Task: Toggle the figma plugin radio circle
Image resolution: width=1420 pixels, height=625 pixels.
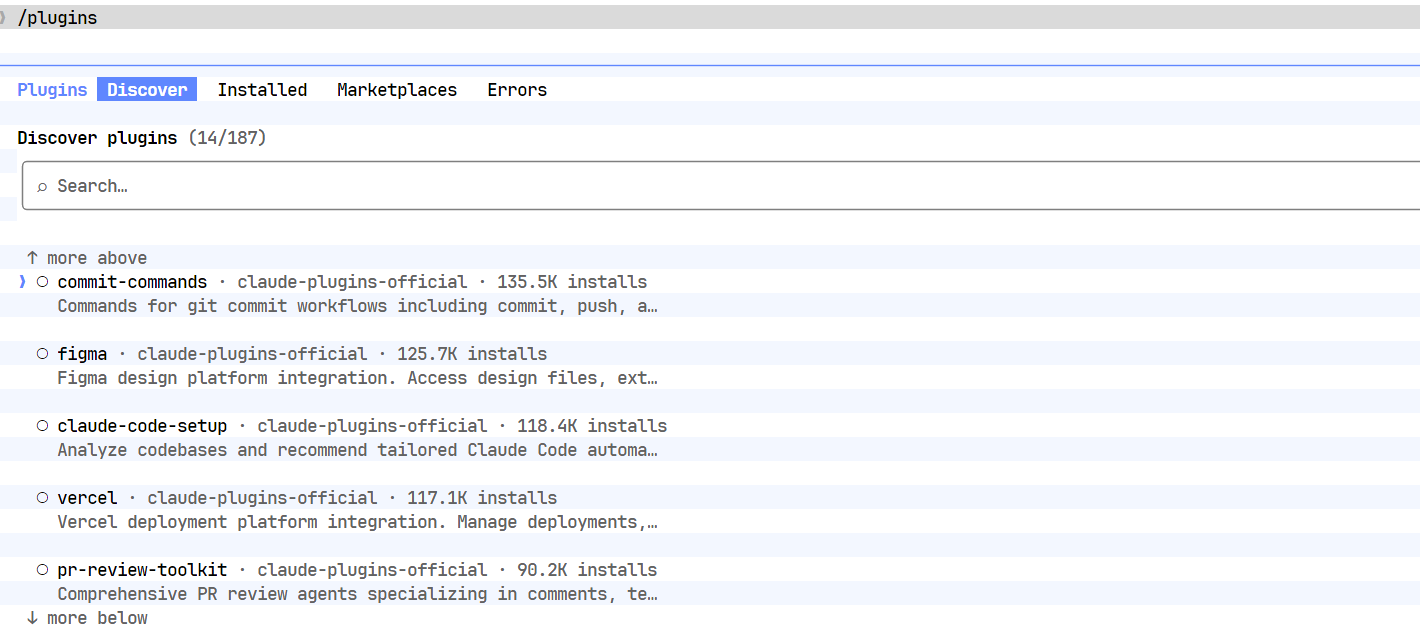Action: tap(42, 354)
